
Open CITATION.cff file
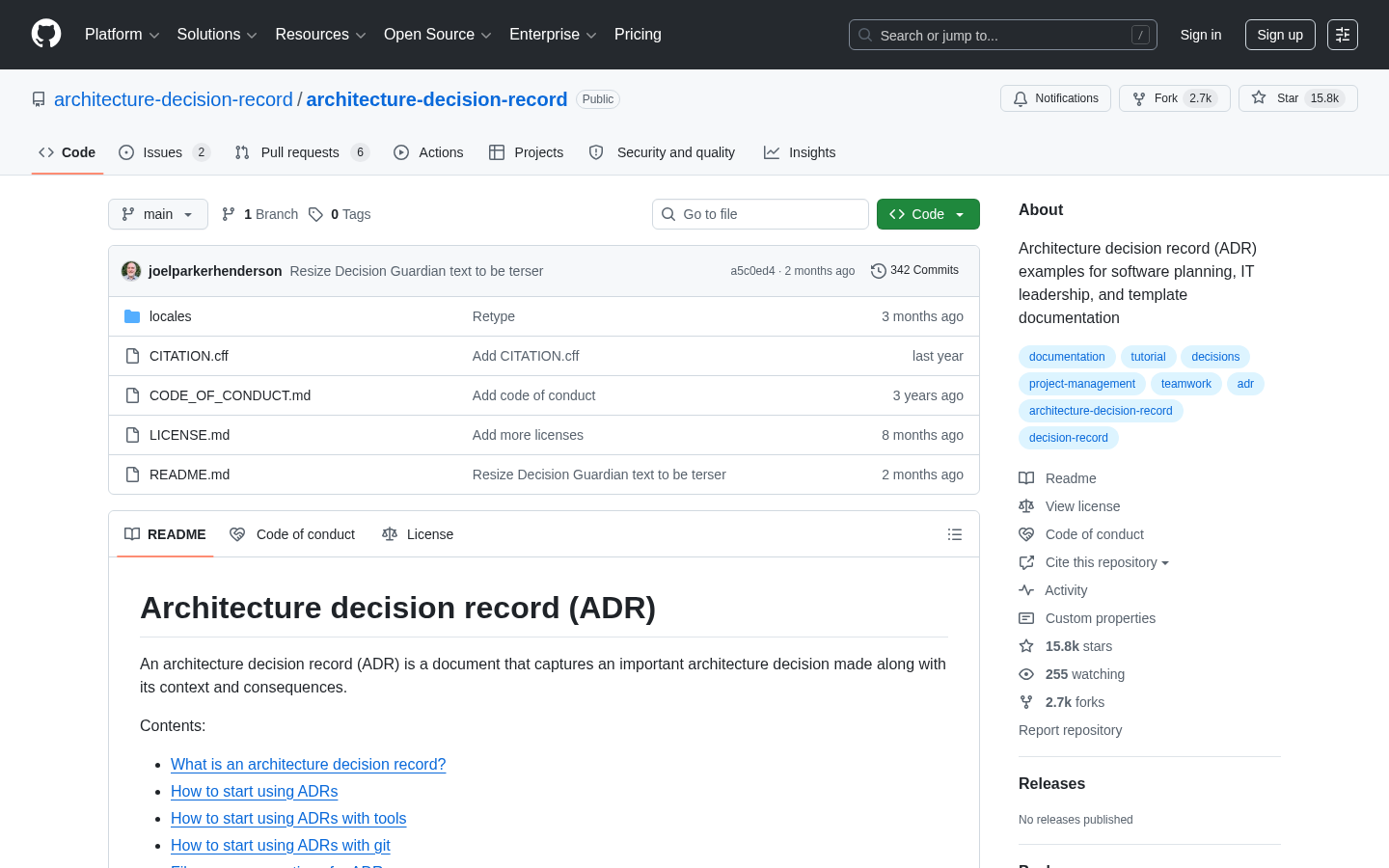189,356
